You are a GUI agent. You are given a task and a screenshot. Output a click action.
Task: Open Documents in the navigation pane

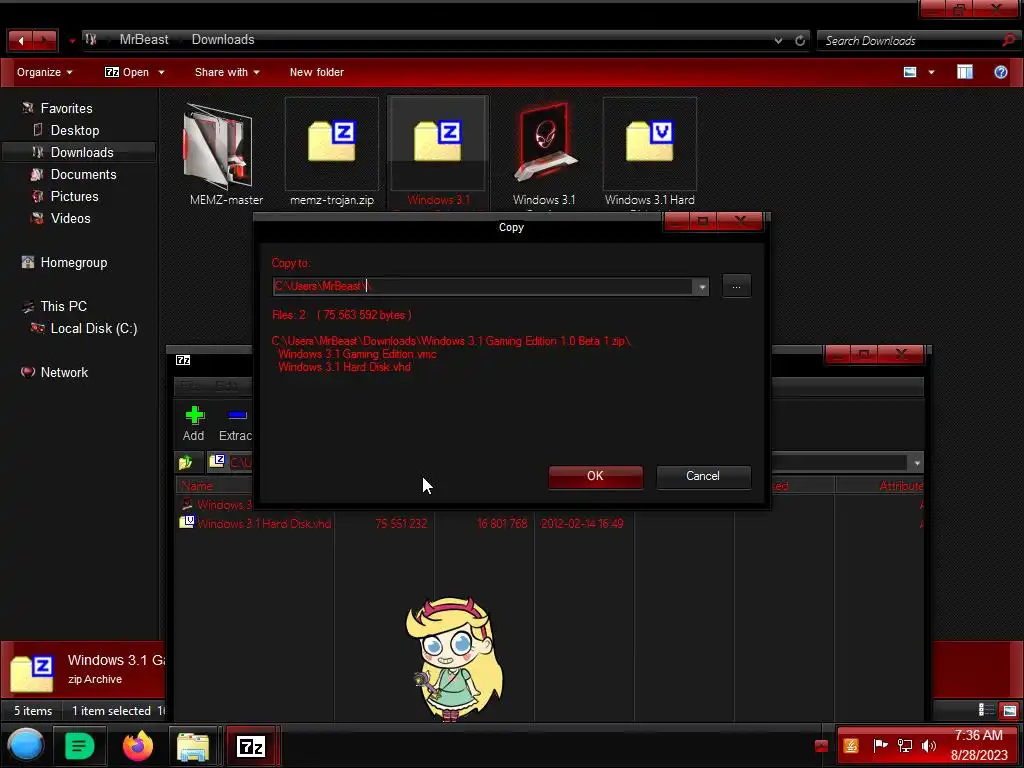(x=83, y=174)
